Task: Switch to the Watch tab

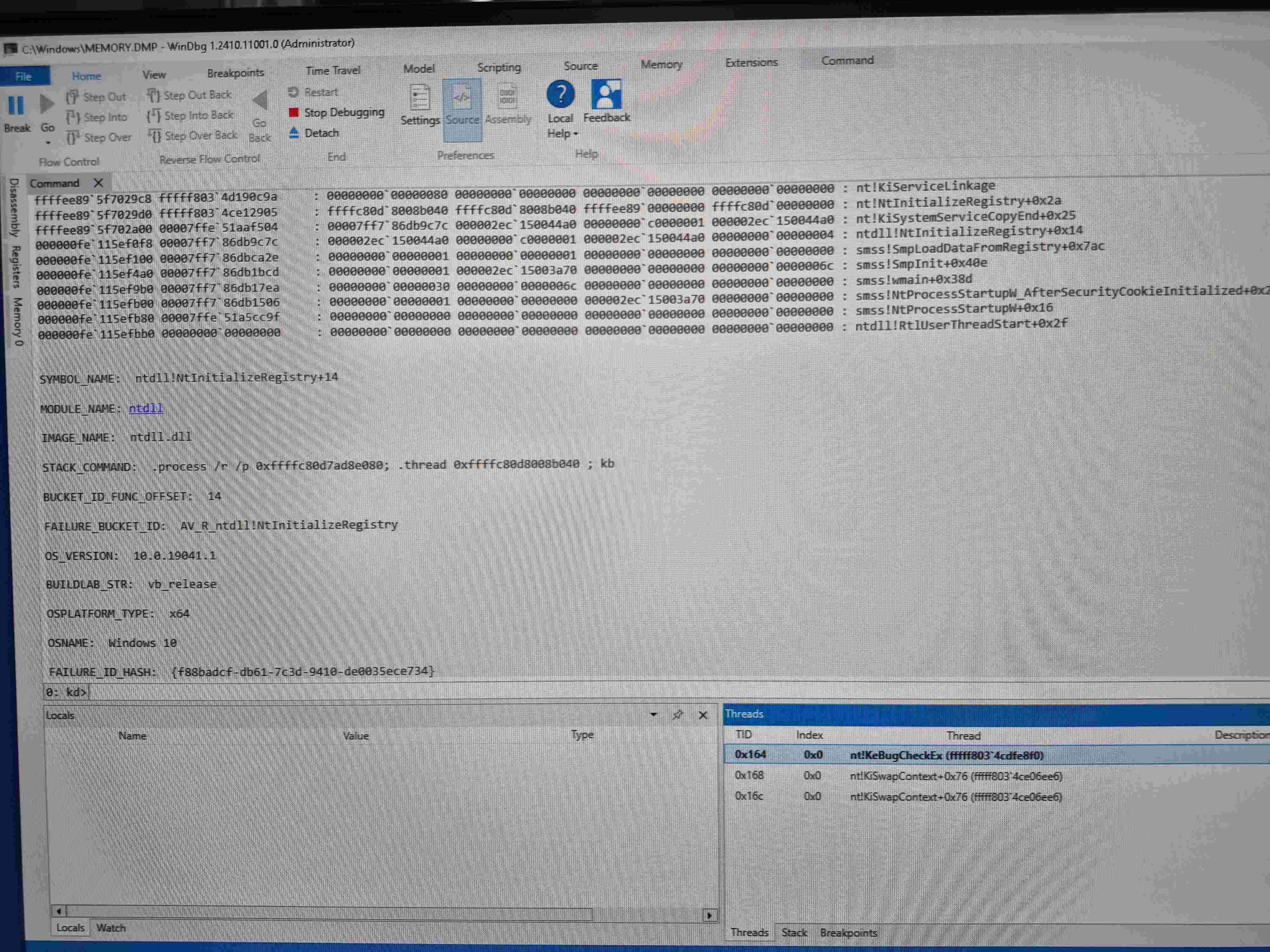Action: point(111,927)
